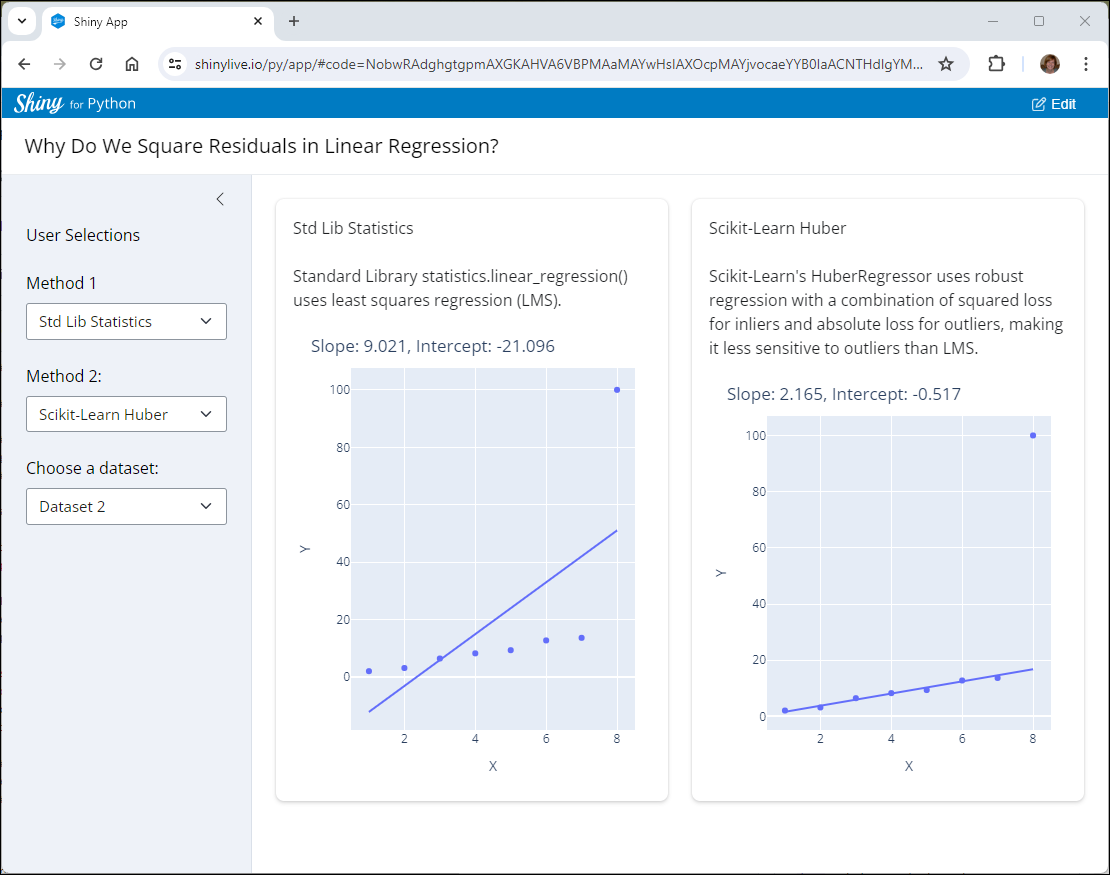Go to browser home page icon
The height and width of the screenshot is (875, 1110).
[132, 64]
